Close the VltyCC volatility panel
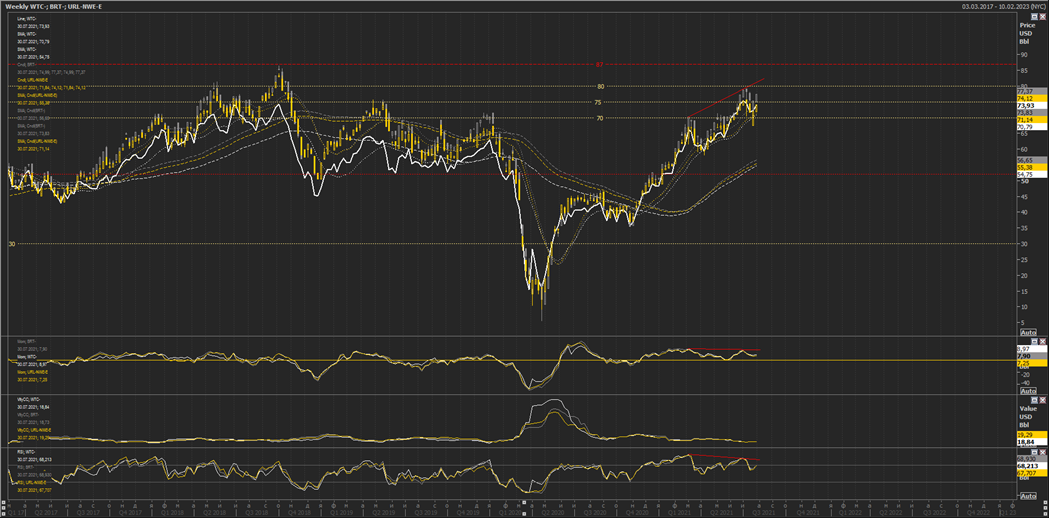This screenshot has width=1049, height=518. (x=1042, y=400)
